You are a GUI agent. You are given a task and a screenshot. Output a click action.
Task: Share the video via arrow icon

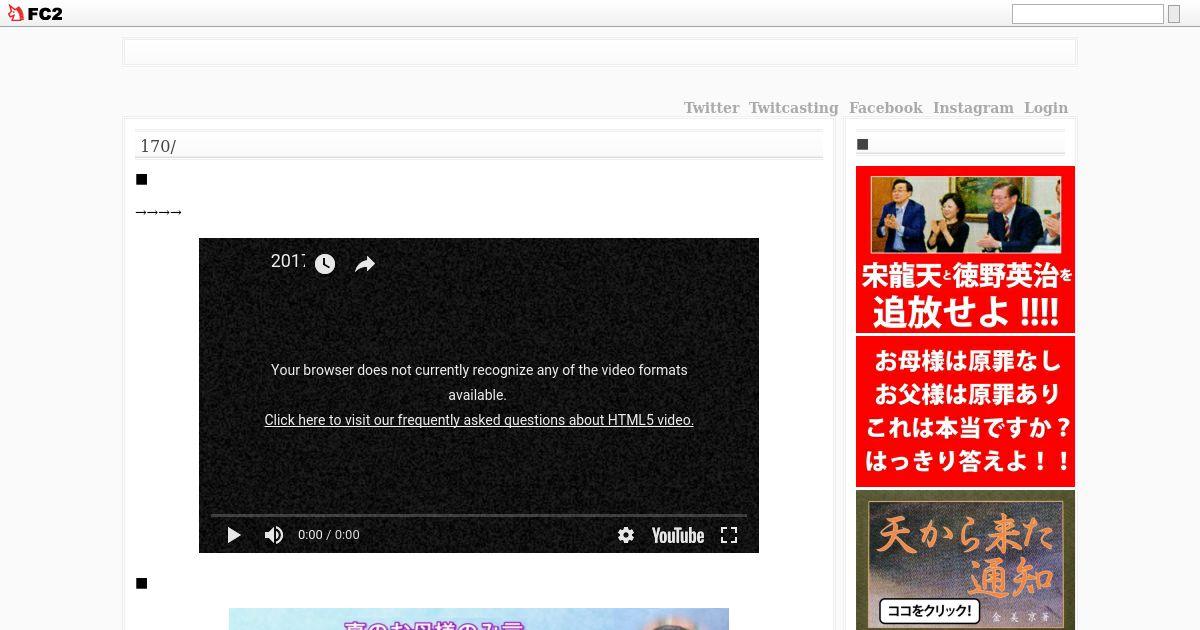[x=365, y=264]
